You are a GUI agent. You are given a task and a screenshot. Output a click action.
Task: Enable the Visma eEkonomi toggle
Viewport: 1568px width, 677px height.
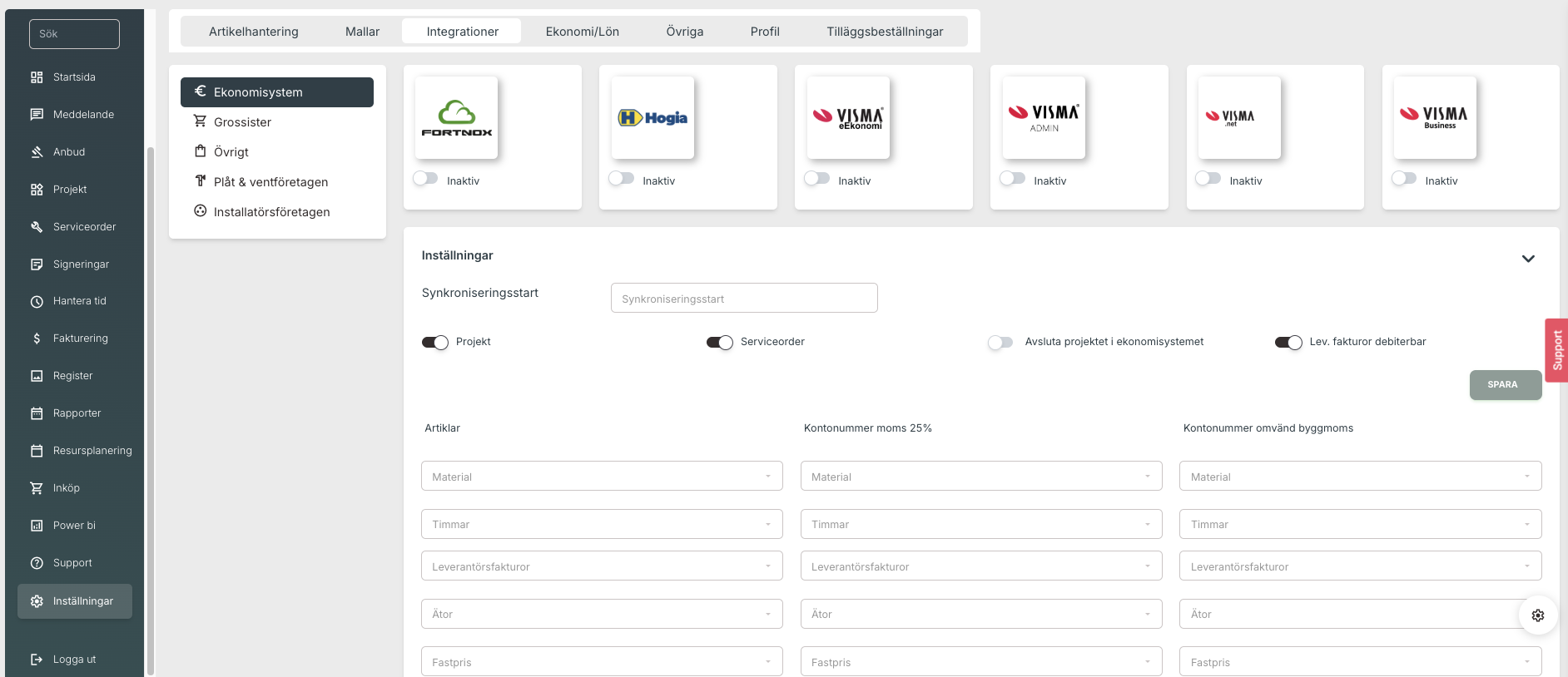816,179
